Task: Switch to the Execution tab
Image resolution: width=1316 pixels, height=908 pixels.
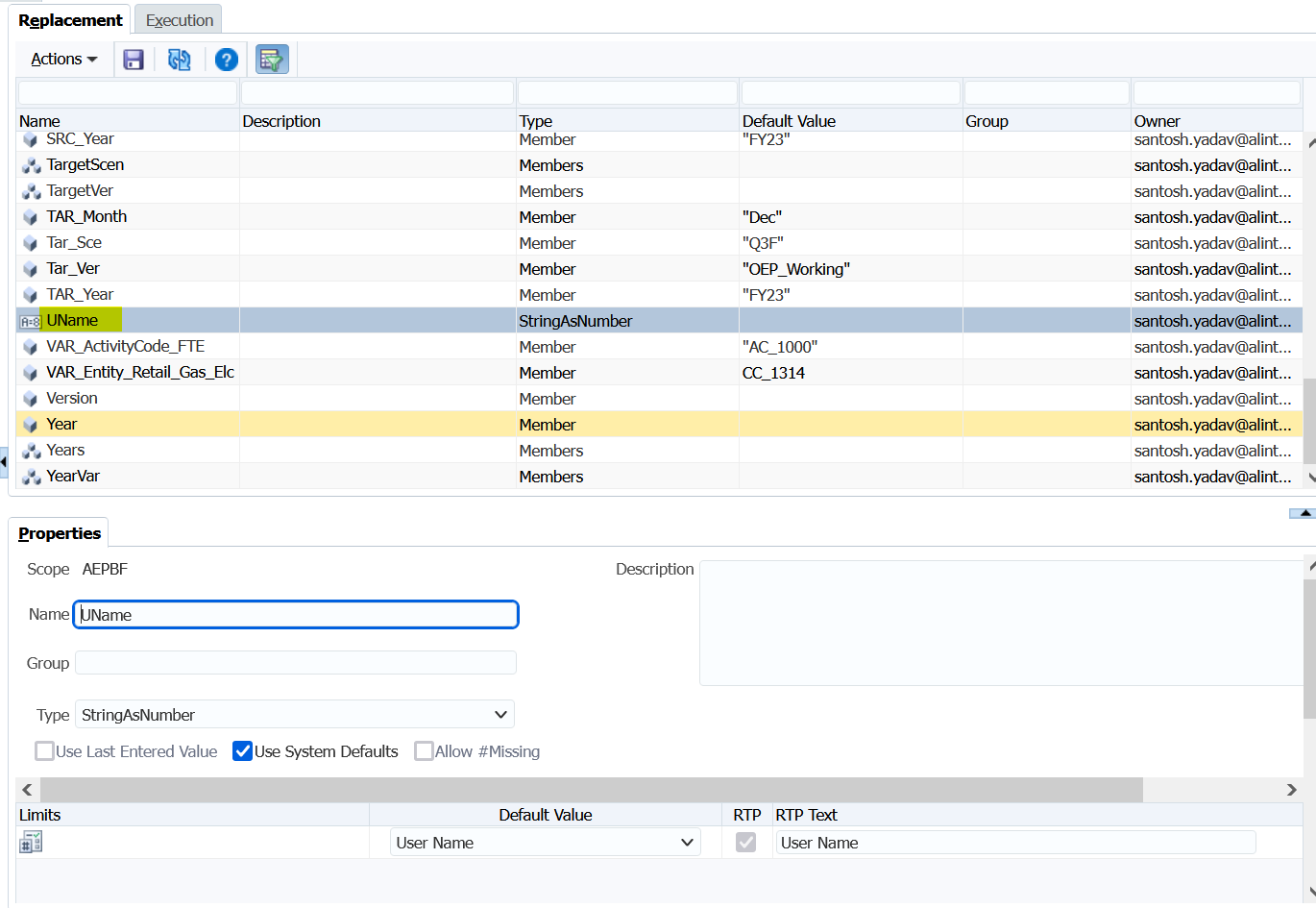Action: (178, 19)
